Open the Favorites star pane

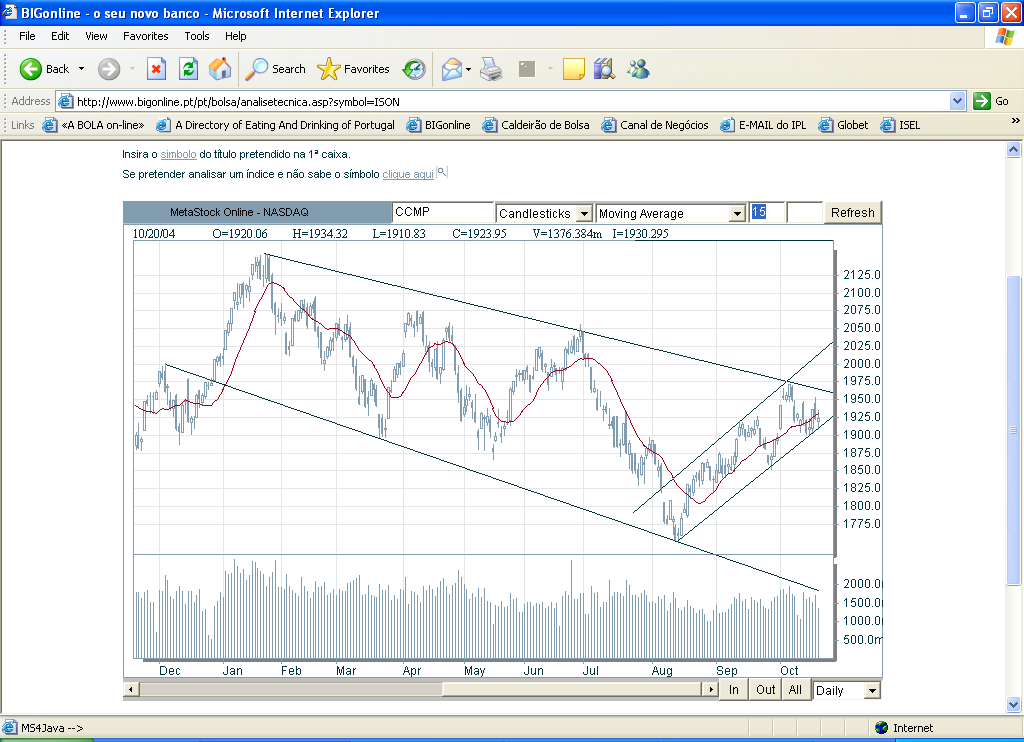[353, 69]
